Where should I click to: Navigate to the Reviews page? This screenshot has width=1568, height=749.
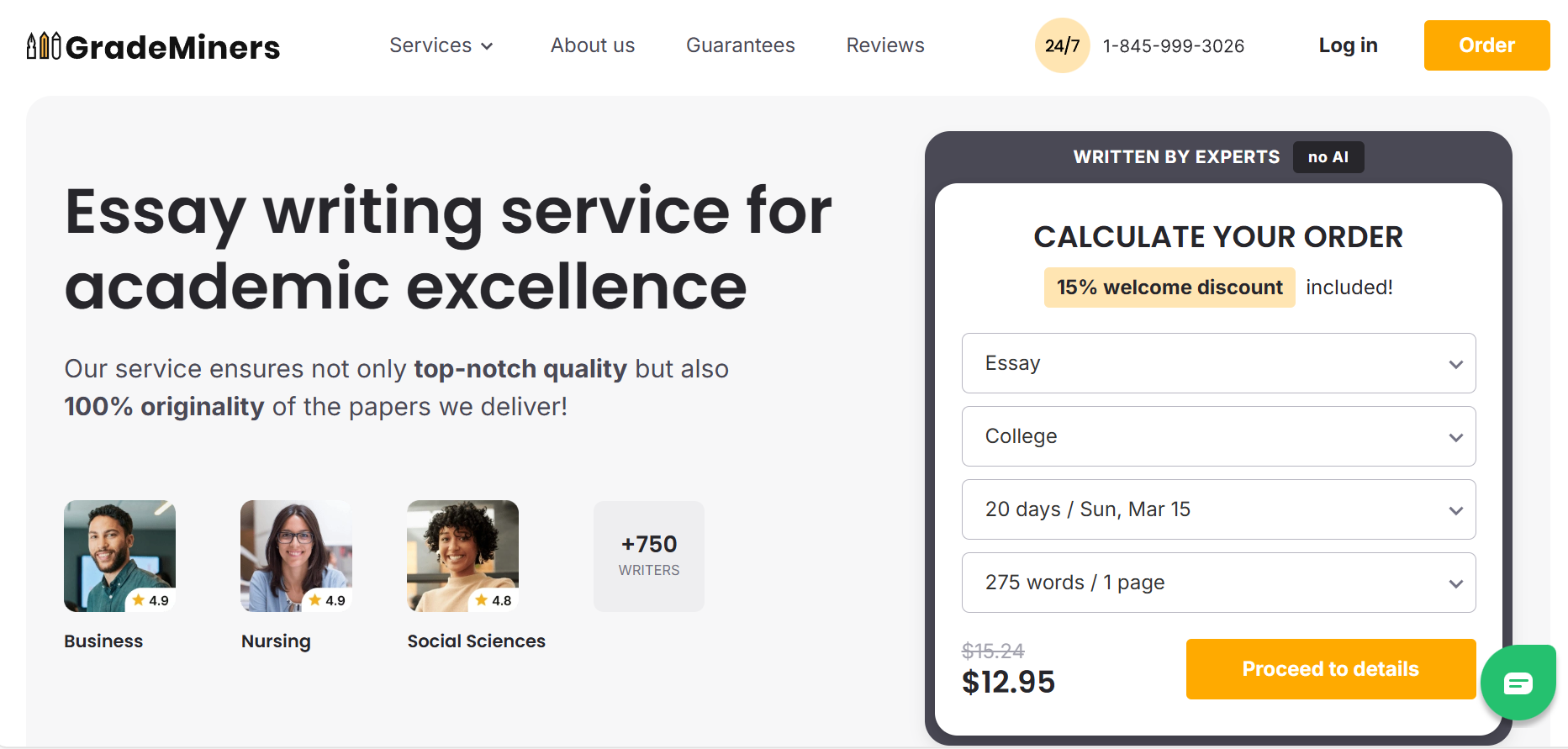(x=884, y=45)
